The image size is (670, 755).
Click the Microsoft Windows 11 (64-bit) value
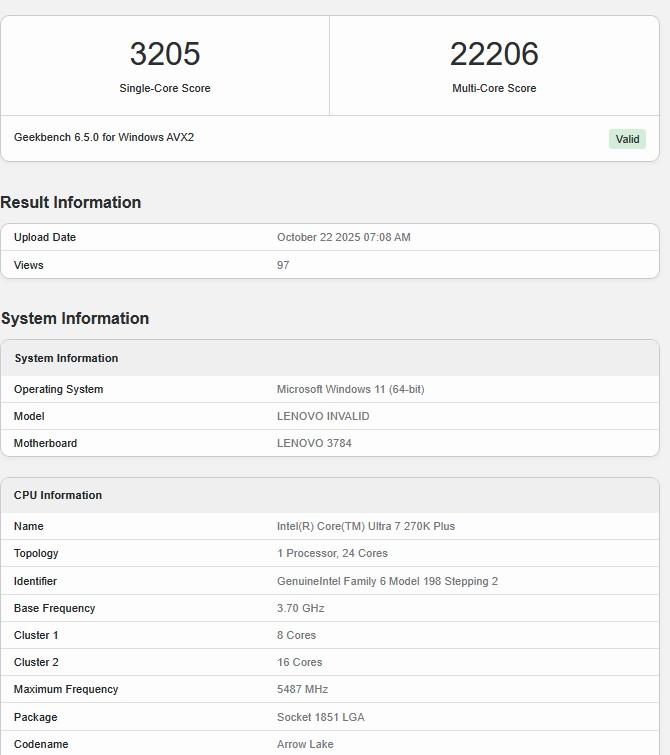click(350, 389)
